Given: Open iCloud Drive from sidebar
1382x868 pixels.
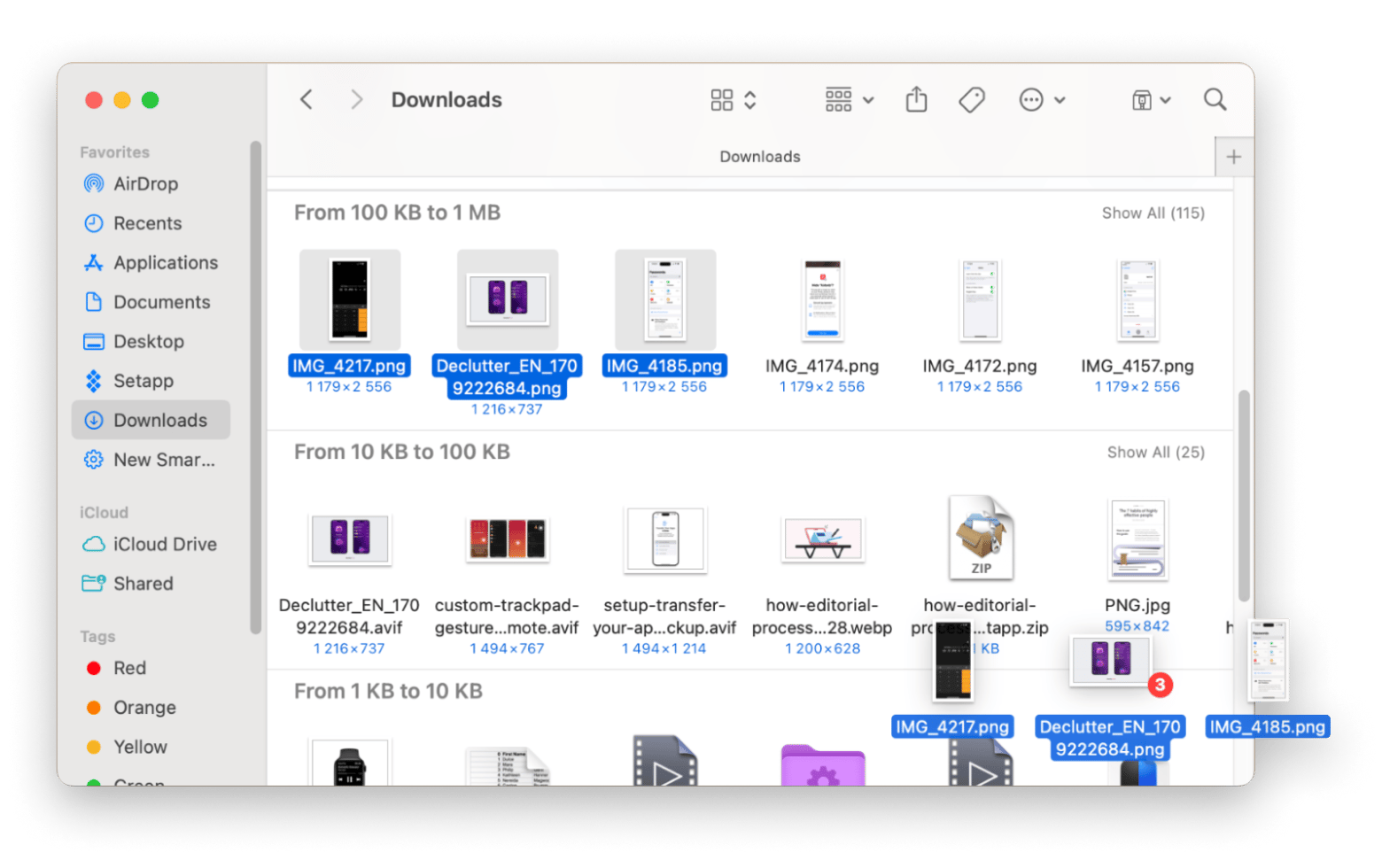Looking at the screenshot, I should pyautogui.click(x=164, y=545).
